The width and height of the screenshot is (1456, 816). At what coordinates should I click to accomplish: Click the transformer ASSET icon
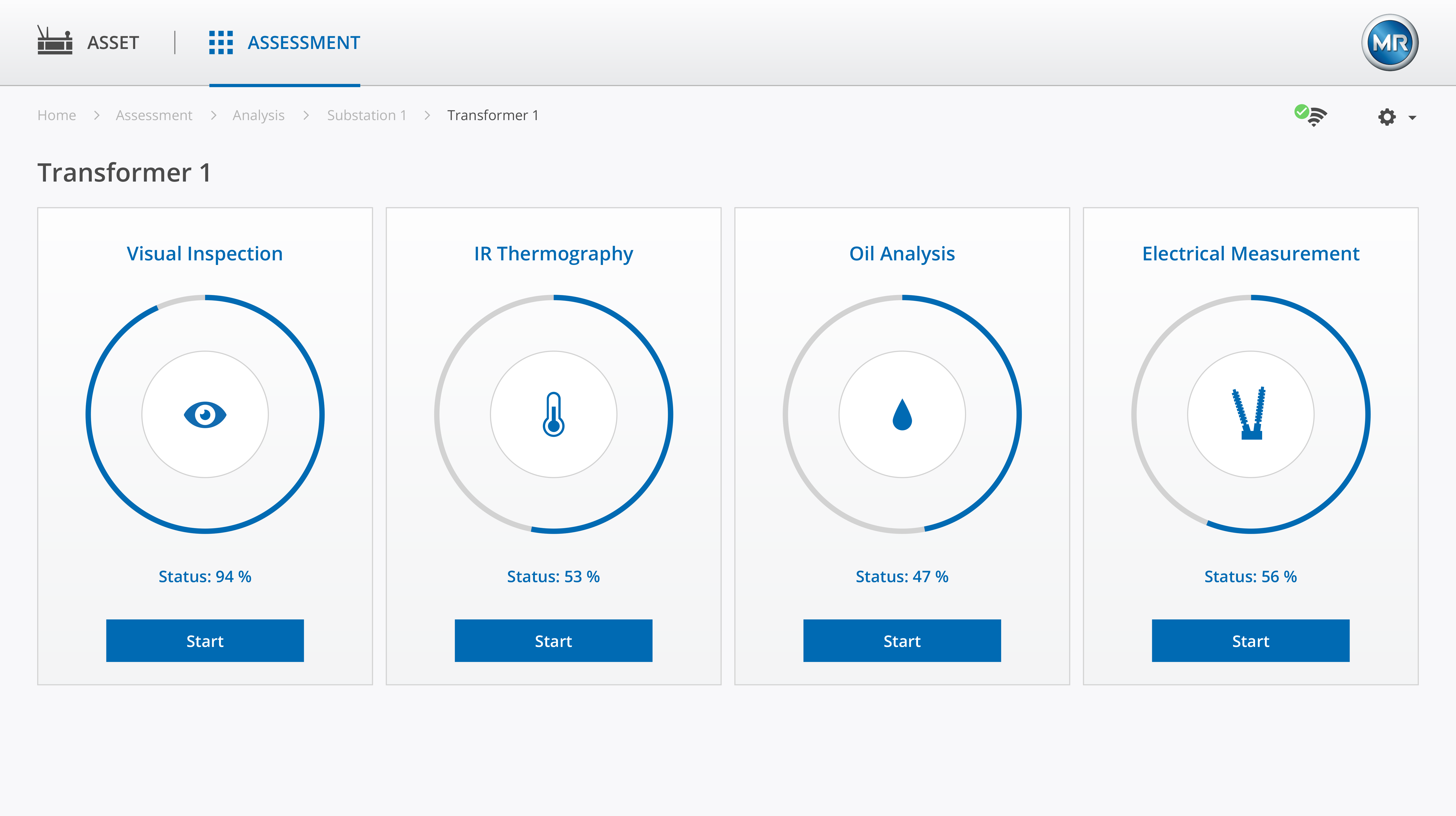[x=55, y=41]
